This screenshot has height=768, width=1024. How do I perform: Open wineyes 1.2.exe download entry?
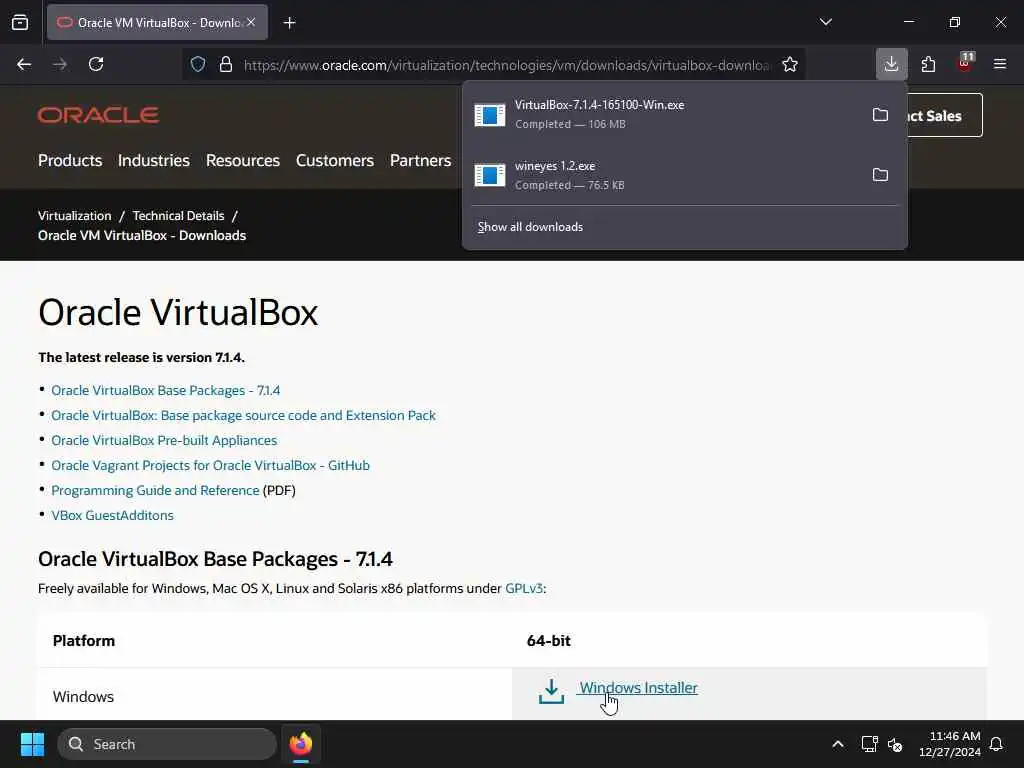click(664, 175)
